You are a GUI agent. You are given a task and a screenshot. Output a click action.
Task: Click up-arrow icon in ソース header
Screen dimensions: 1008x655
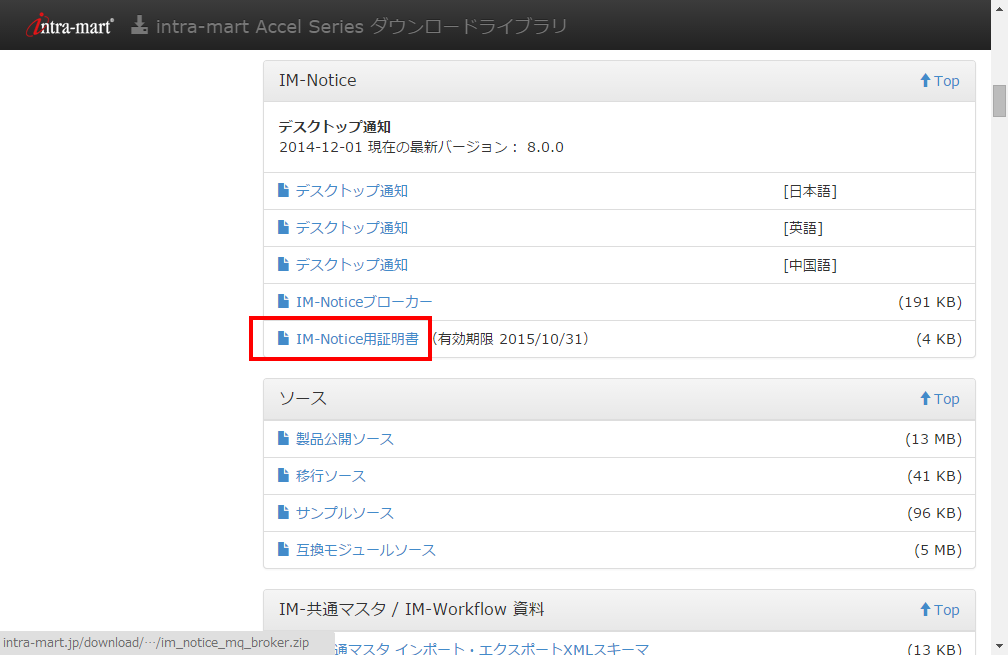[x=925, y=399]
